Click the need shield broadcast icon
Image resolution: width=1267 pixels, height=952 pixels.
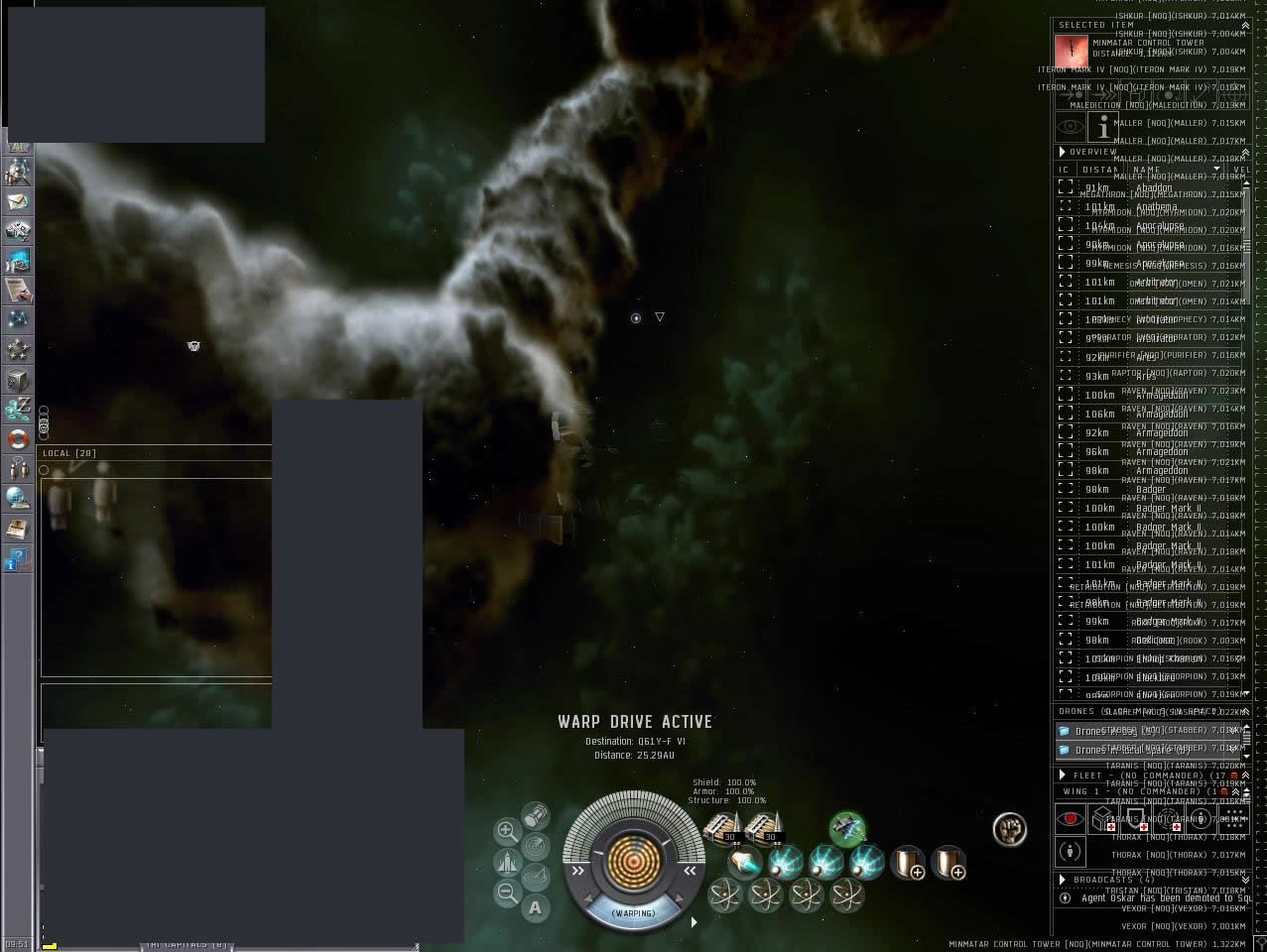pos(1135,819)
